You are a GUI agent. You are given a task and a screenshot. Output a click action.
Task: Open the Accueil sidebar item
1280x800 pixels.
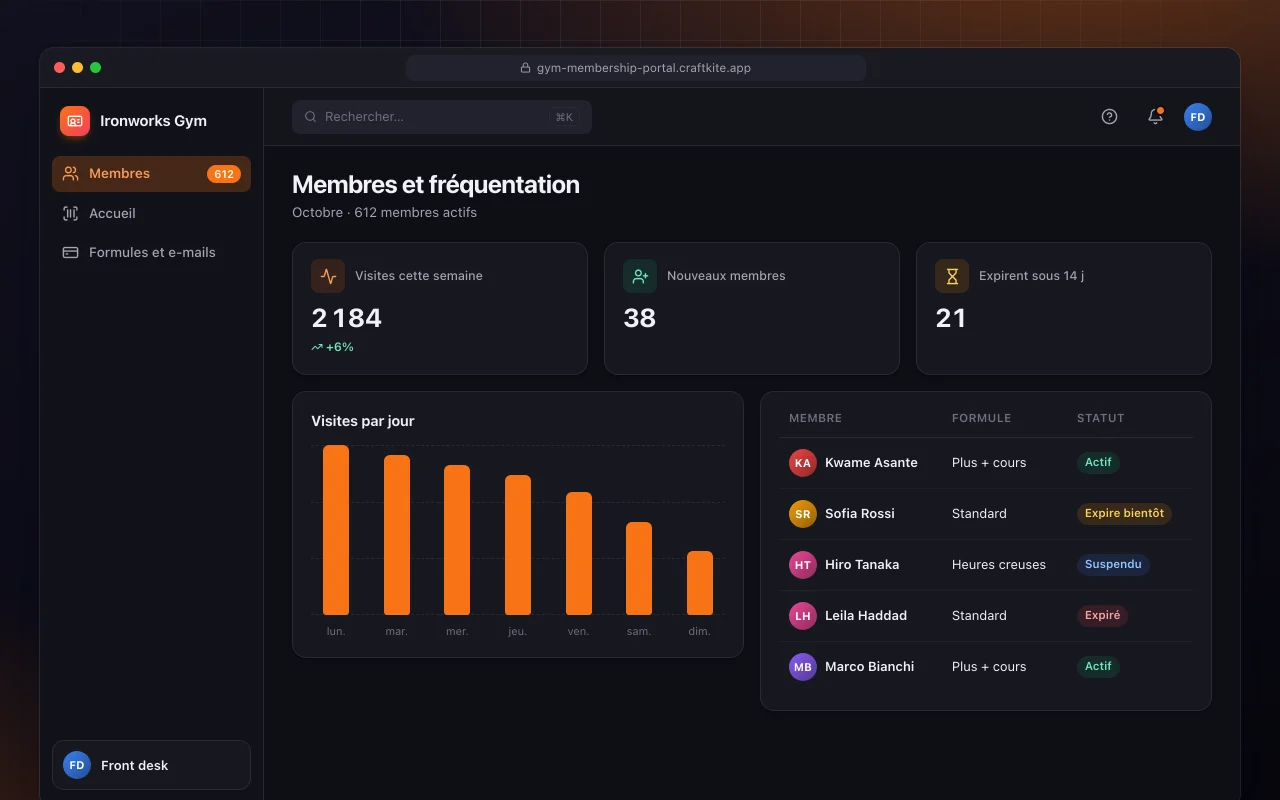tap(151, 213)
